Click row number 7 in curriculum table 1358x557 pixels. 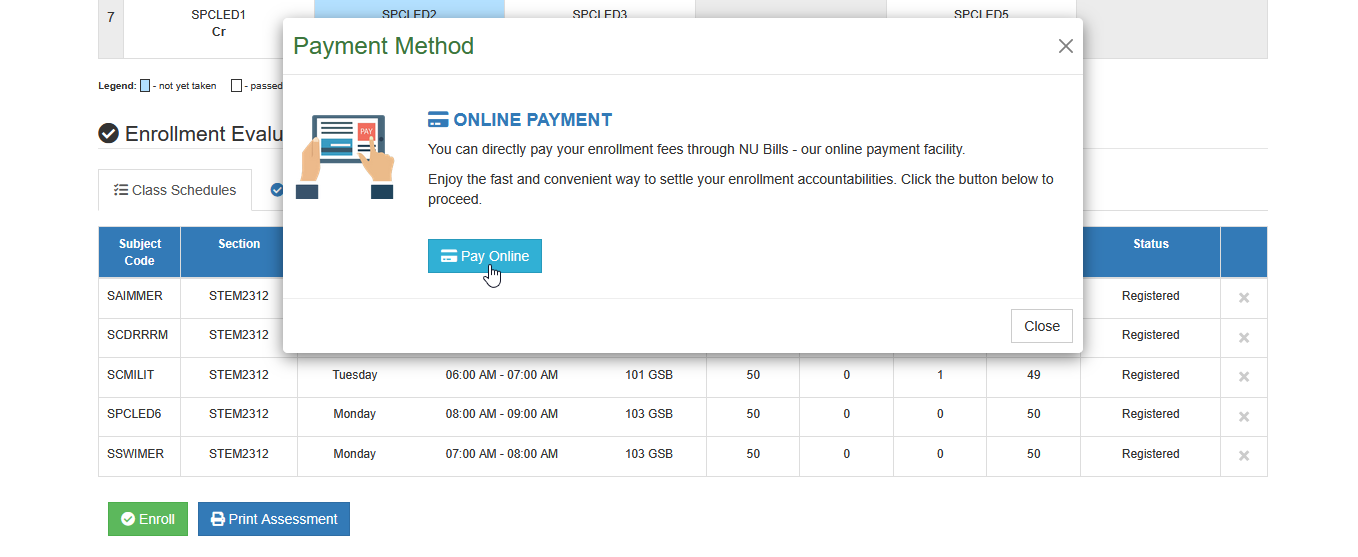(x=111, y=18)
